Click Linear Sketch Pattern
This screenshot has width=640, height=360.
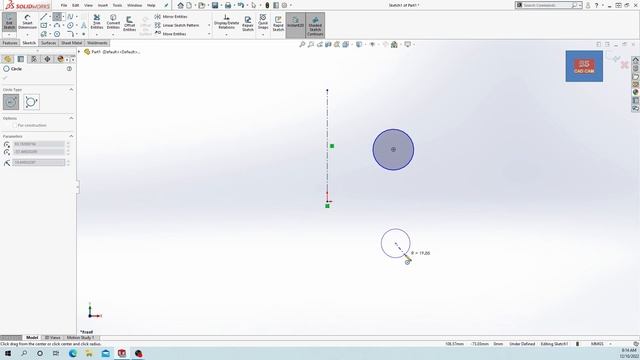pos(177,25)
